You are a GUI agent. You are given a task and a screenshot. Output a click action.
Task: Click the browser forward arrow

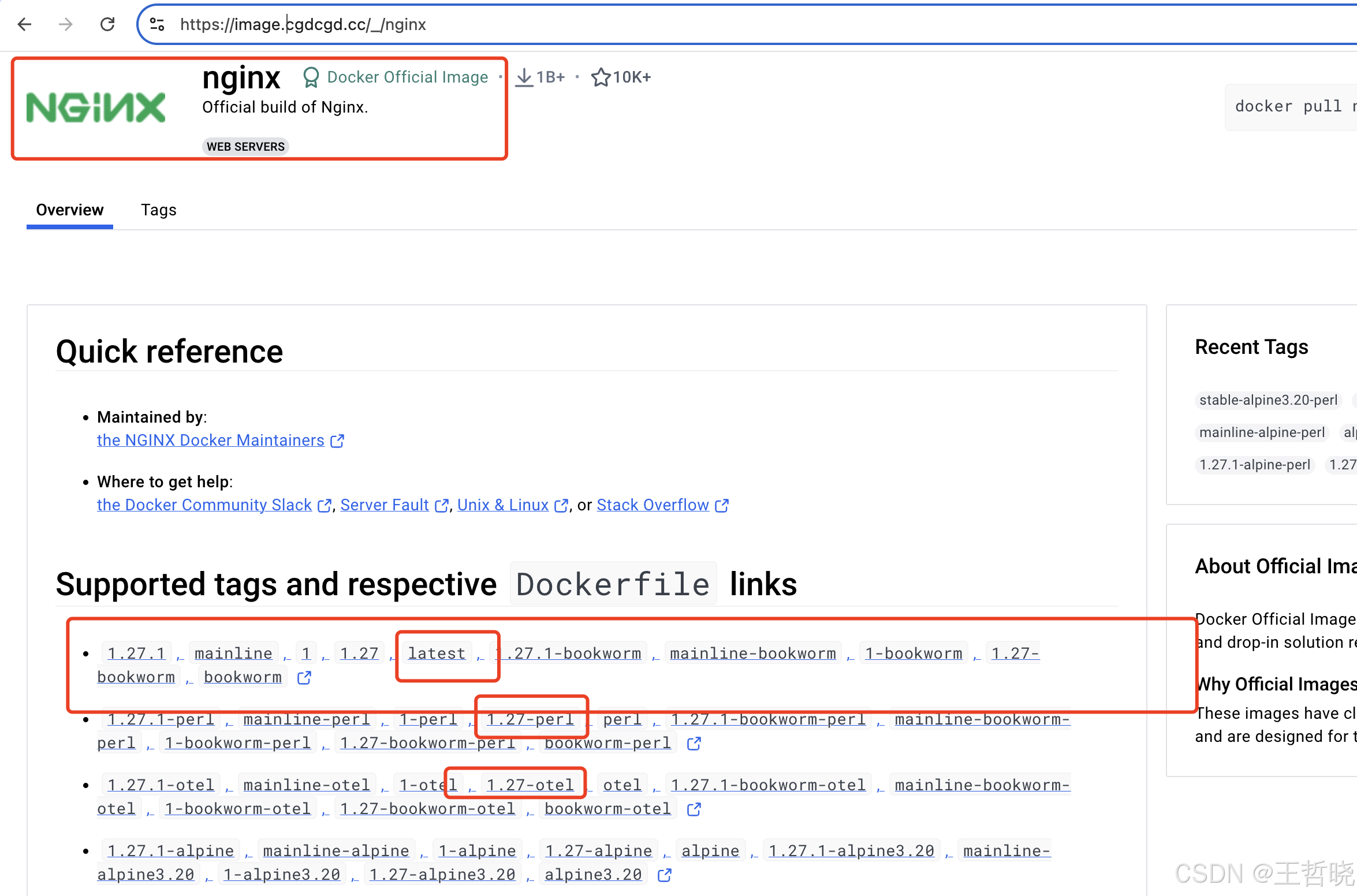tap(66, 24)
